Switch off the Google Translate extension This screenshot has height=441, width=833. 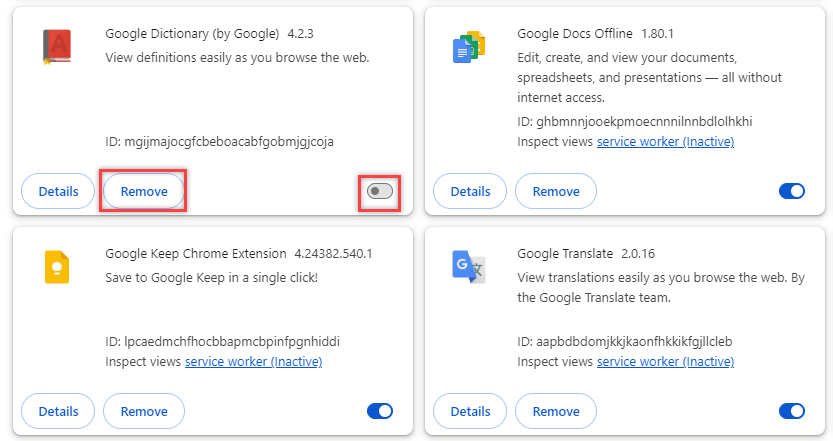tap(791, 411)
